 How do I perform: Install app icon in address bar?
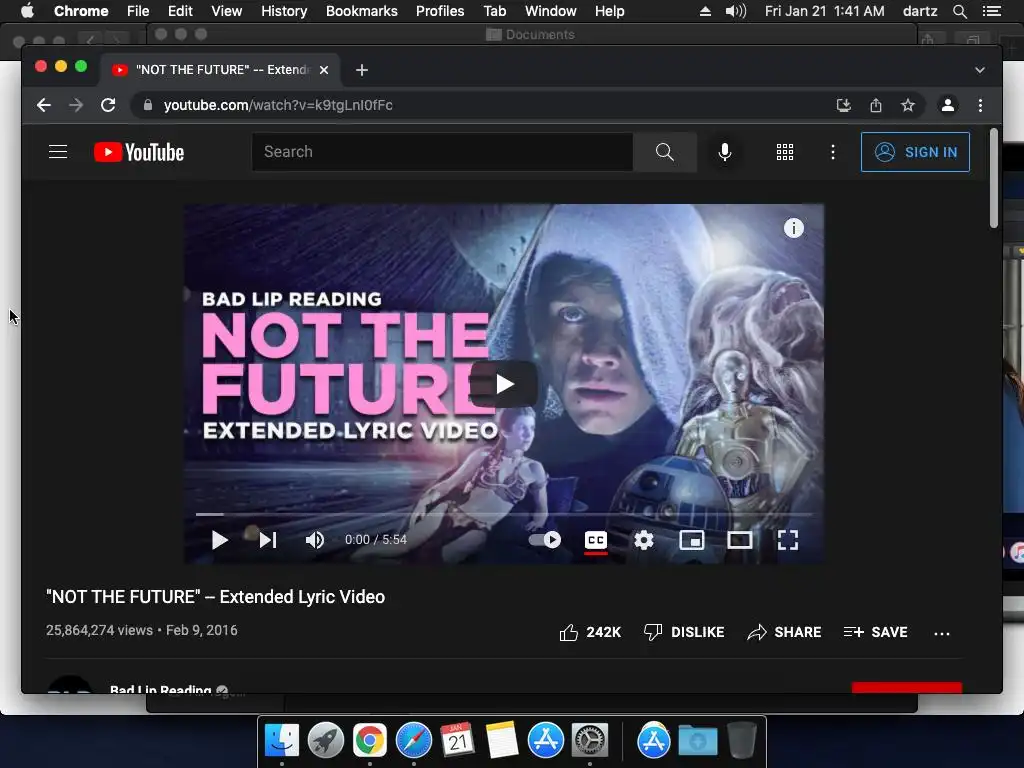click(x=844, y=105)
